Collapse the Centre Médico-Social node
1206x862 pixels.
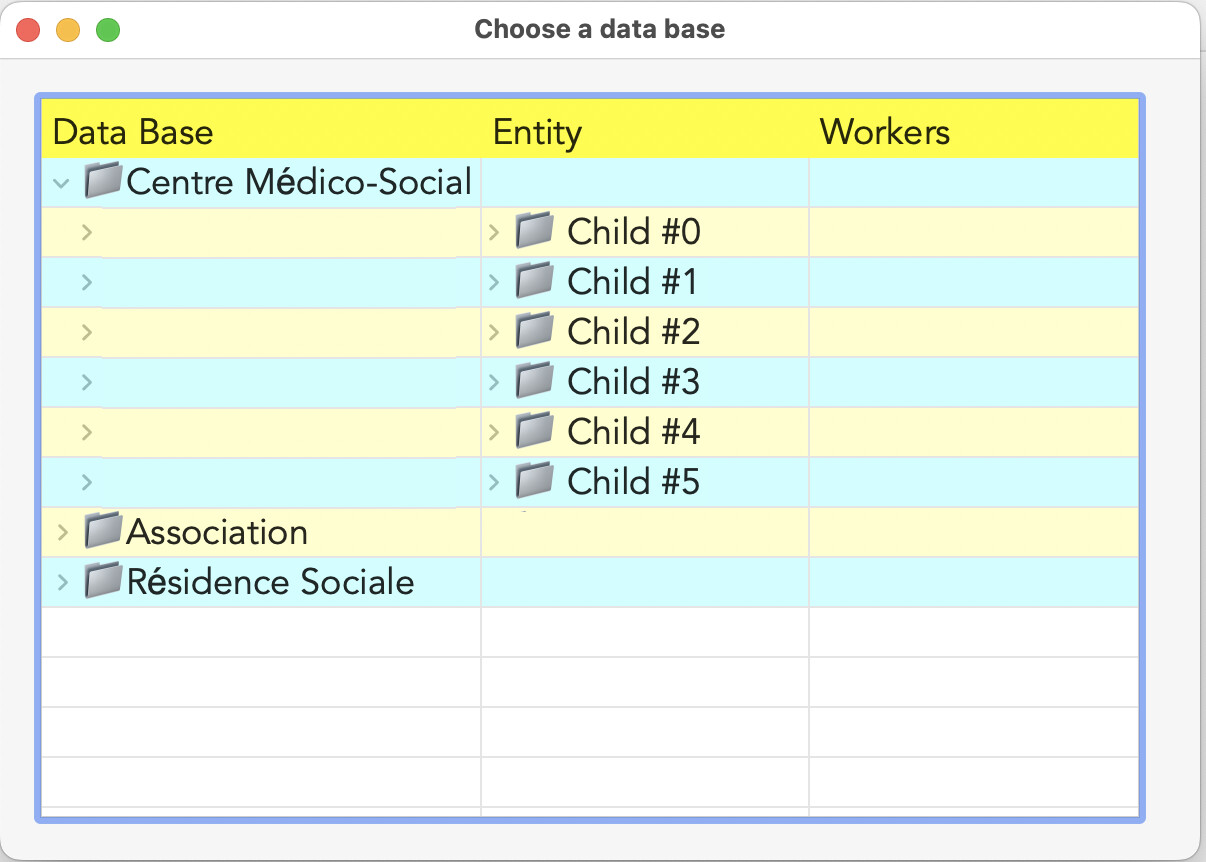62,183
